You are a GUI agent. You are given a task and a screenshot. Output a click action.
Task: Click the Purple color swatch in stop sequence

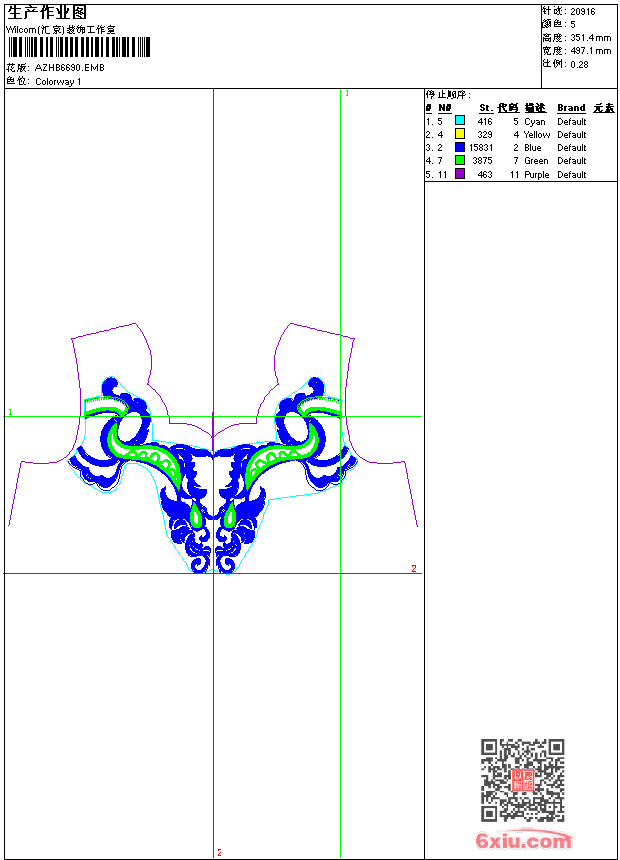(460, 174)
